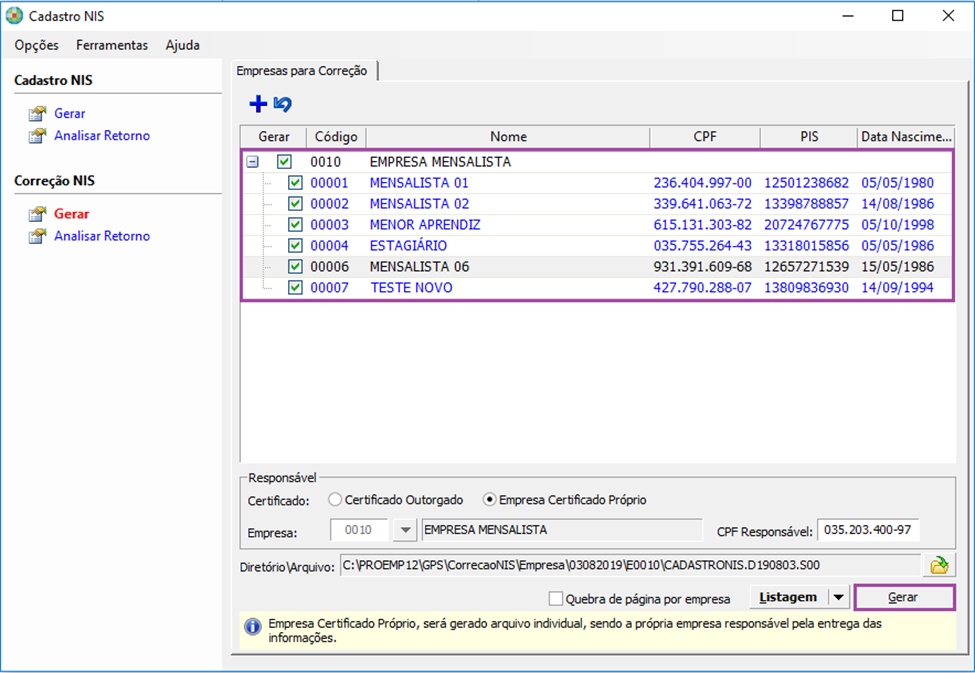This screenshot has width=975, height=673.
Task: Click the Data Nascimento column header
Action: tap(906, 137)
